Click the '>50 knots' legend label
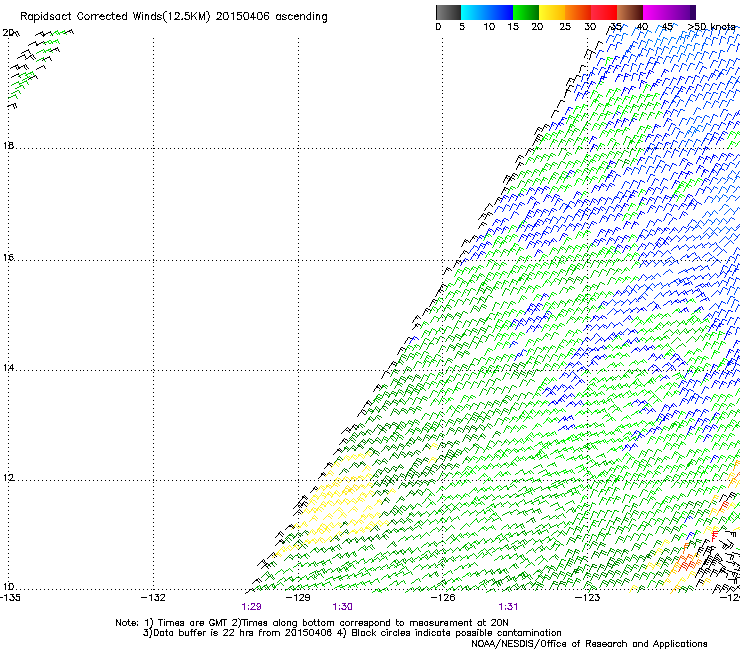The width and height of the screenshot is (740, 650). tap(711, 27)
